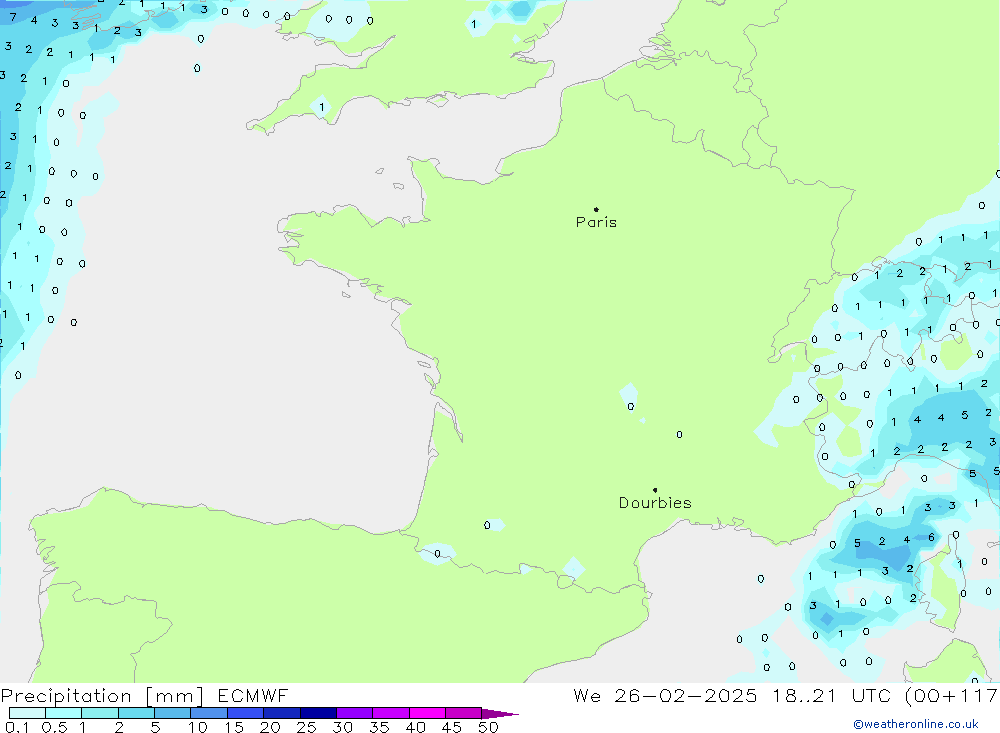The width and height of the screenshot is (1000, 733).
Task: Click the '7' precipitation value on the map
Action: click(13, 17)
